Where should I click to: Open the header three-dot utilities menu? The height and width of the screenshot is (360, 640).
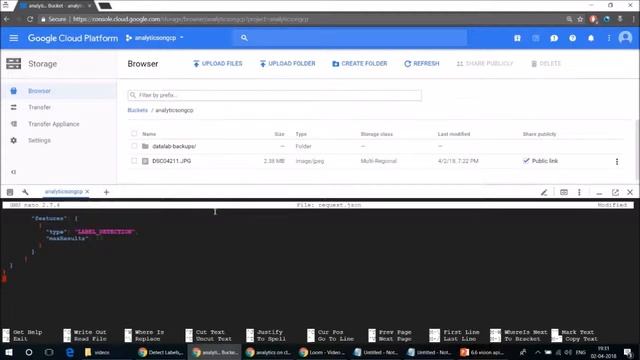click(x=609, y=38)
